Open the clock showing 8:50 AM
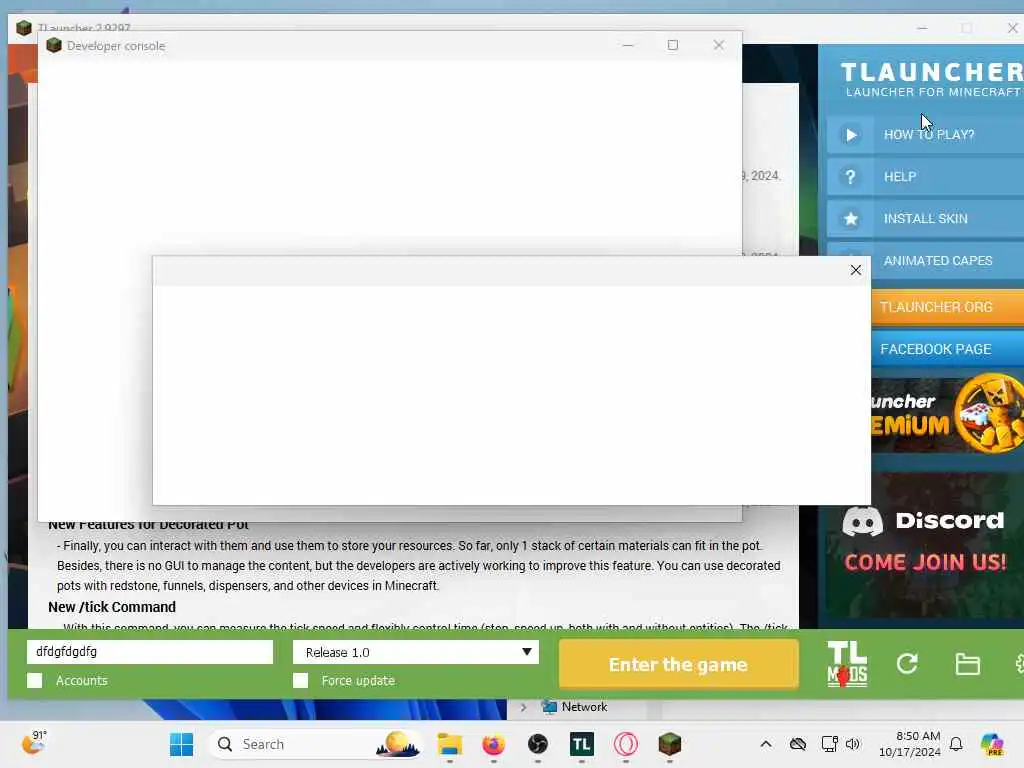1024x768 pixels. click(909, 744)
